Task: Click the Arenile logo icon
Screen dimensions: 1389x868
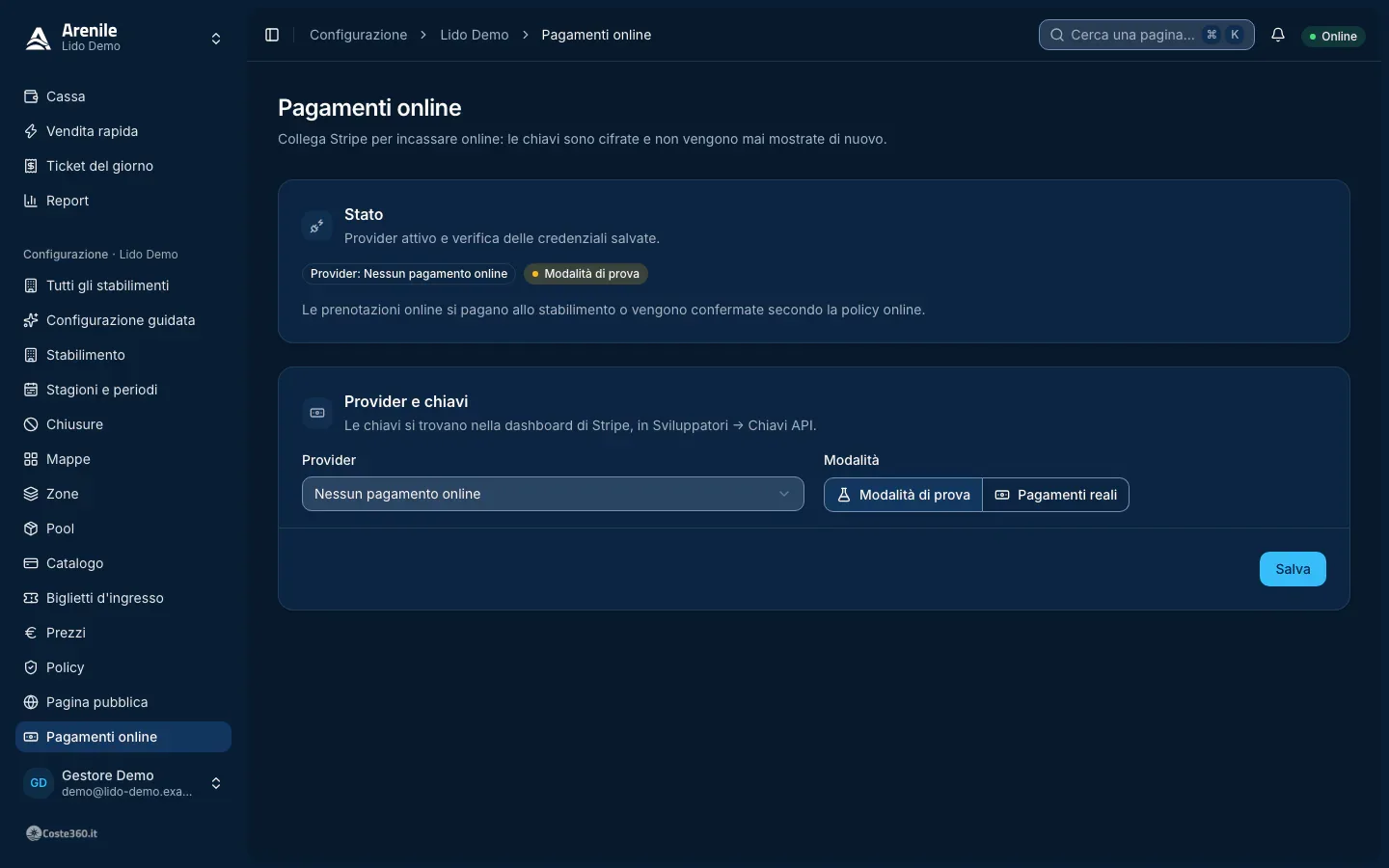Action: tap(38, 38)
